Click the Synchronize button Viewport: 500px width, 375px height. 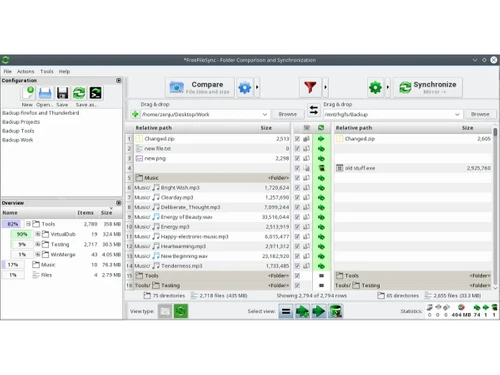coord(428,87)
